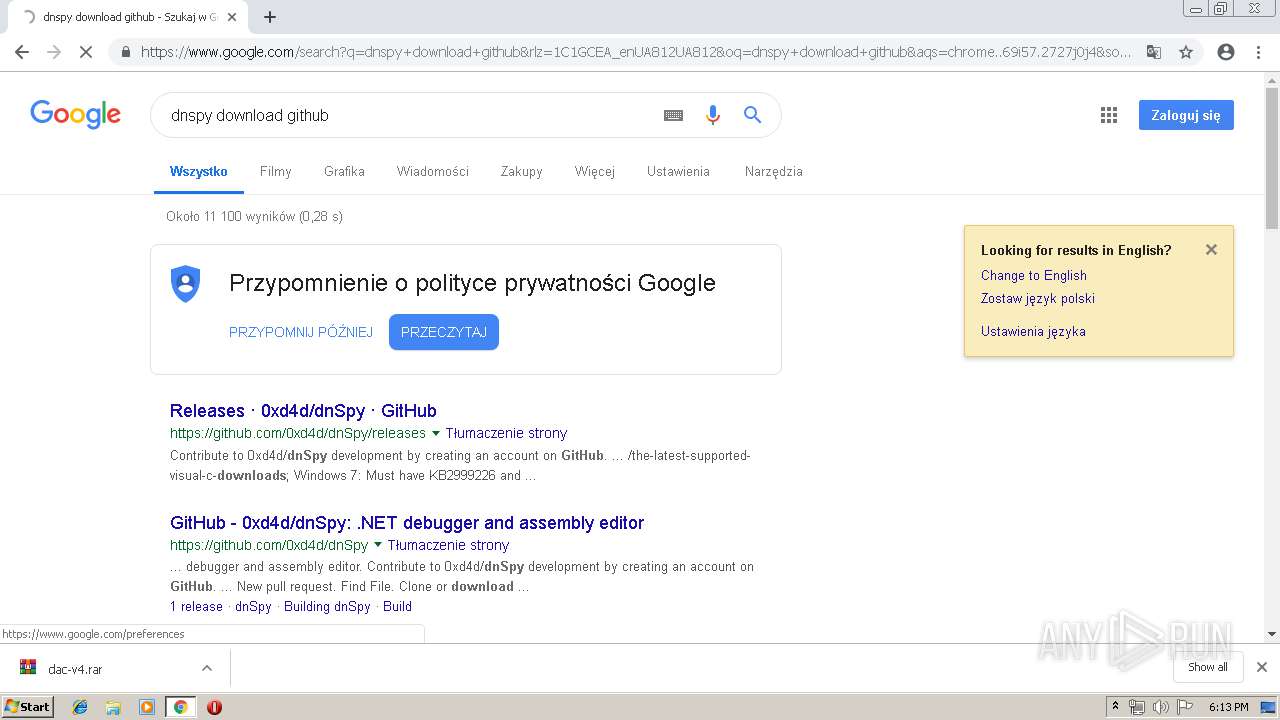Image resolution: width=1280 pixels, height=720 pixels.
Task: Click the page's vertical scrollbar thumb
Action: [x=1272, y=158]
